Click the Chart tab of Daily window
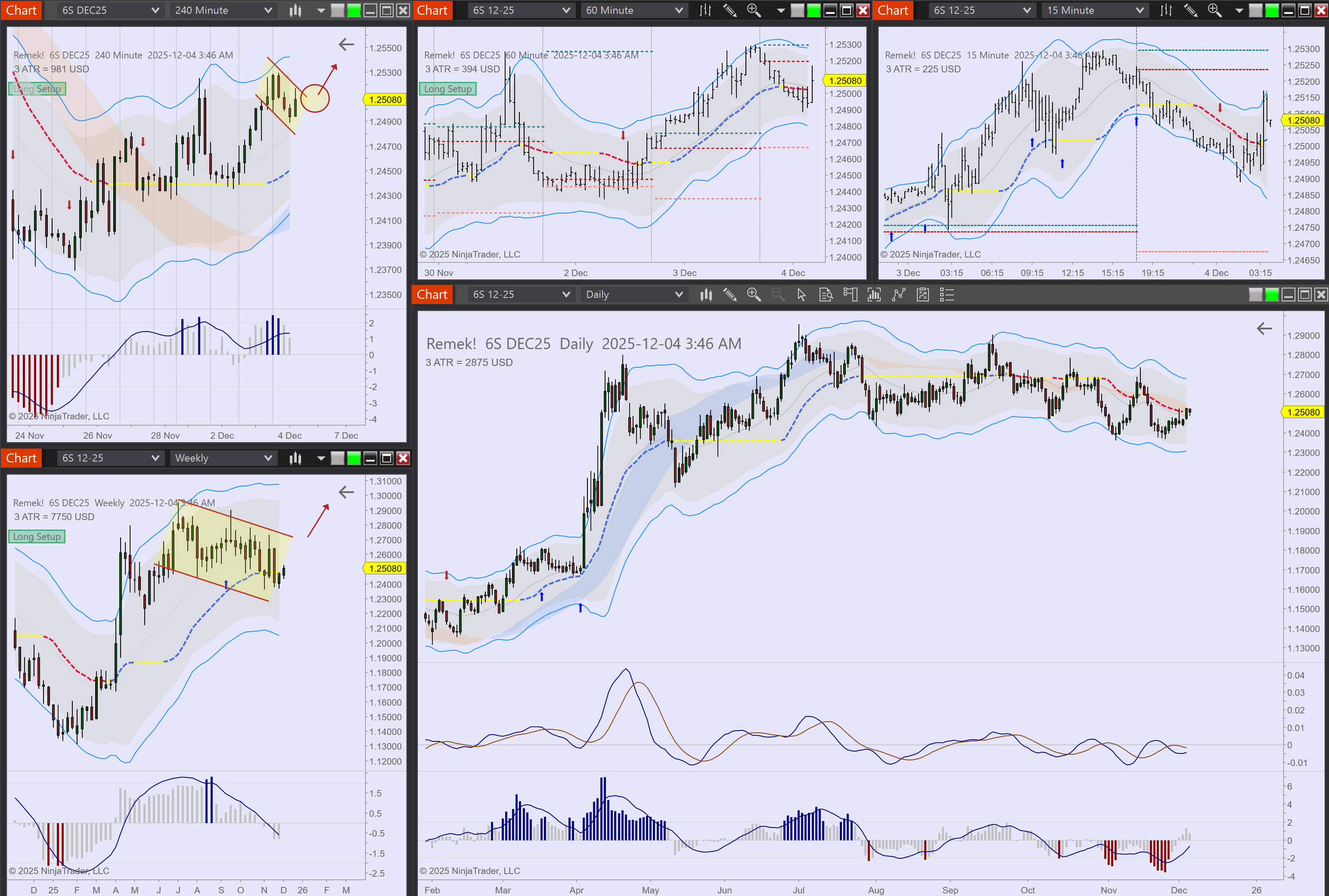 432,294
